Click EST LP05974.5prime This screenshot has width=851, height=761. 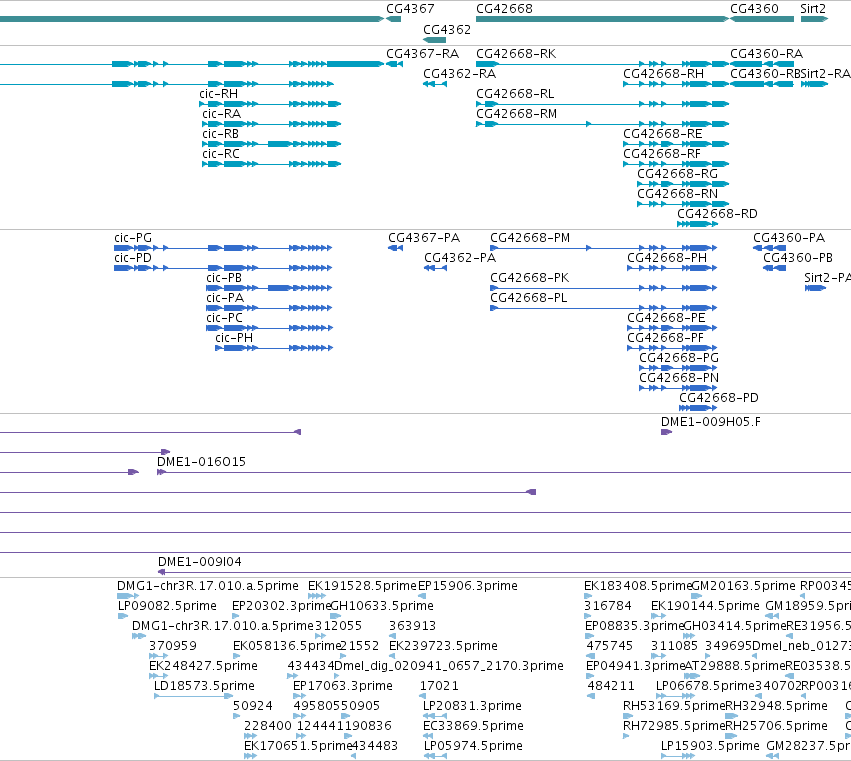pyautogui.click(x=473, y=746)
